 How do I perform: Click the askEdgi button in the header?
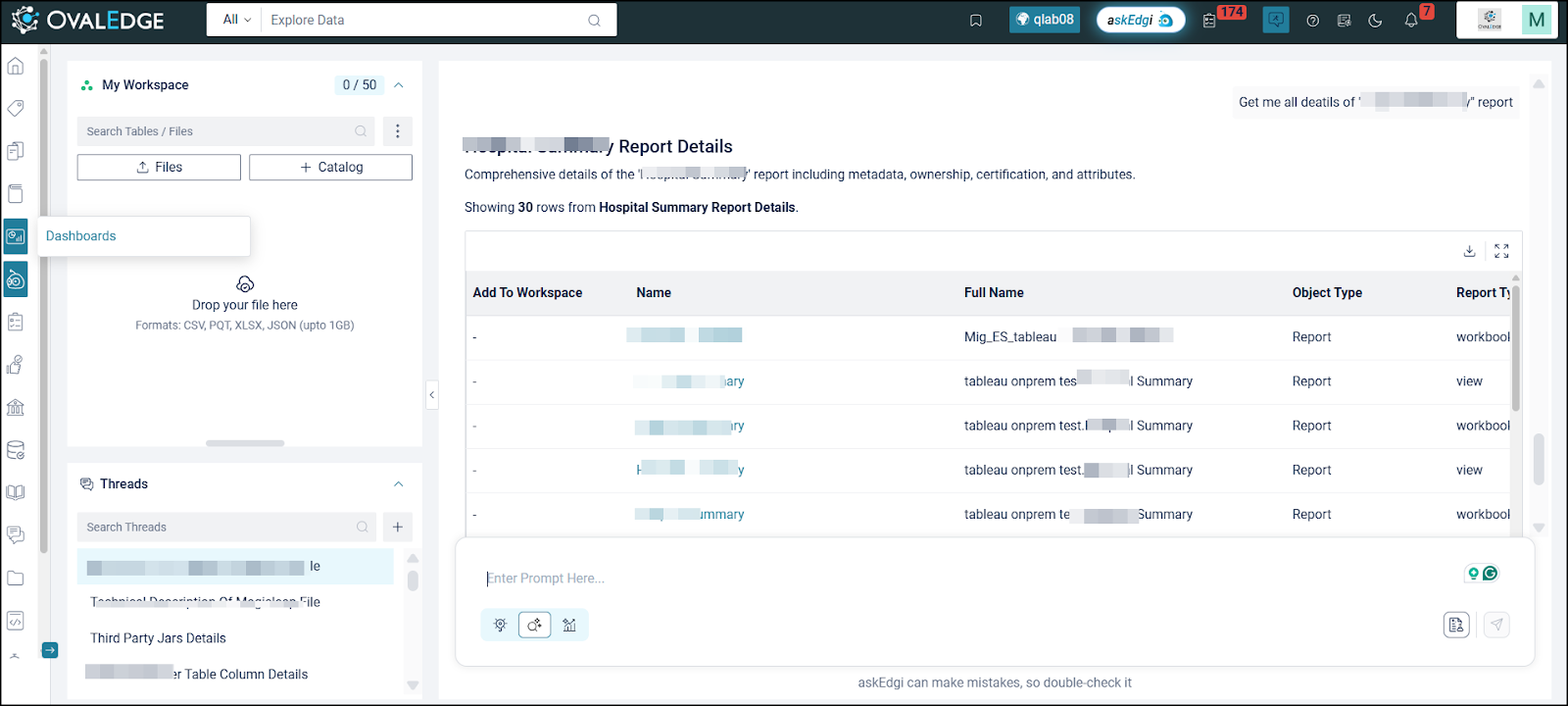(1141, 20)
